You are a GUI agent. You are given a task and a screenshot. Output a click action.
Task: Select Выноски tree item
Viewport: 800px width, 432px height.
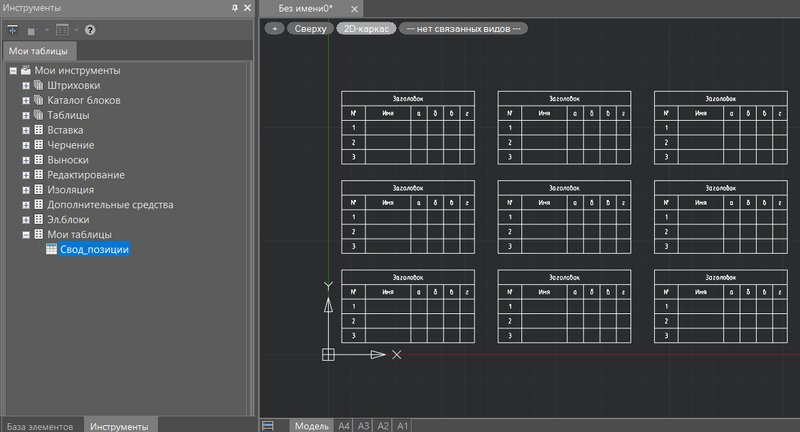(68, 160)
